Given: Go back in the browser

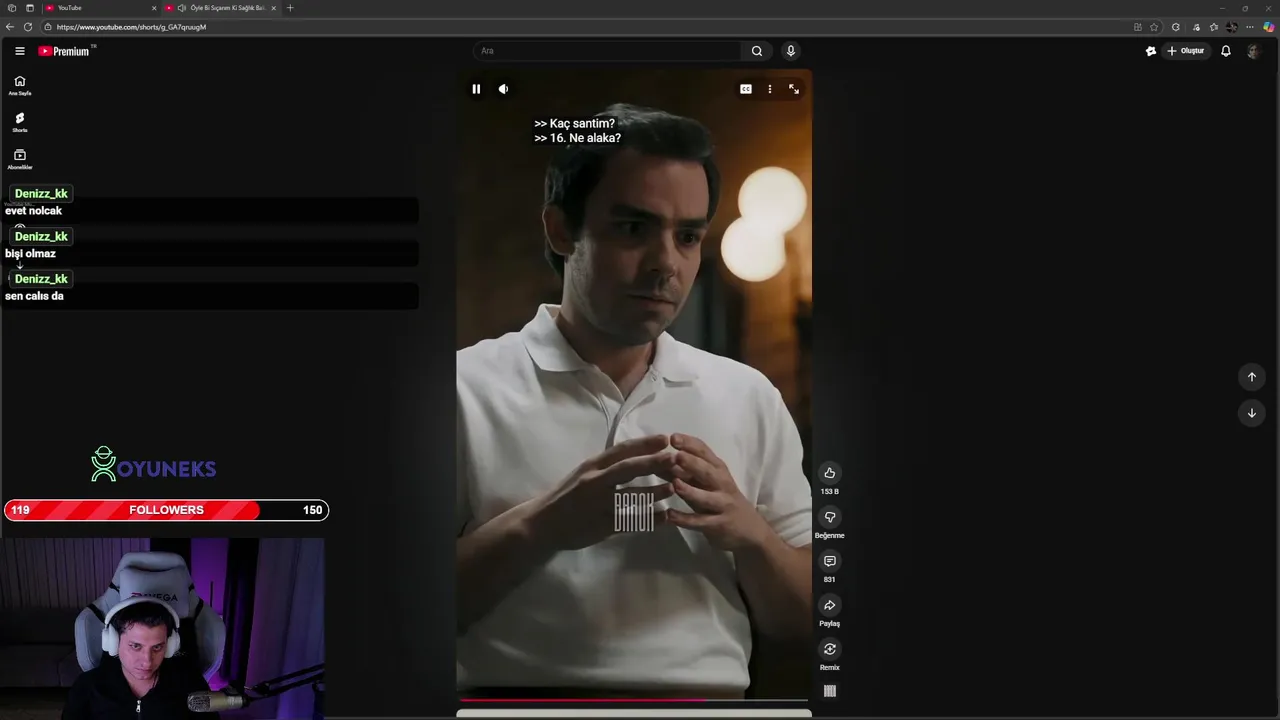Looking at the screenshot, I should (x=10, y=27).
